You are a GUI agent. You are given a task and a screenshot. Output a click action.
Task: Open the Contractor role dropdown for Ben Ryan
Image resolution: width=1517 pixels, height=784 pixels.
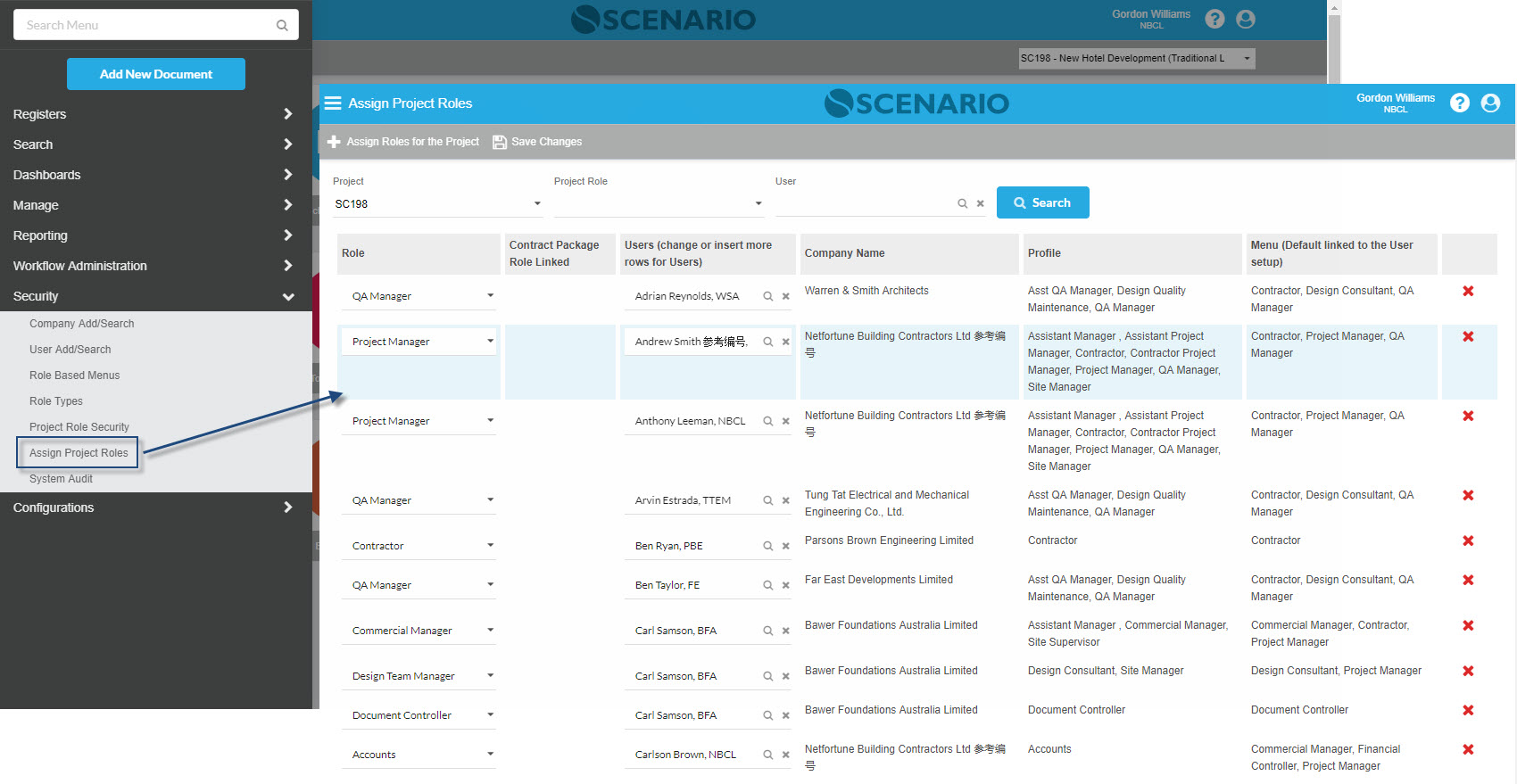pos(419,546)
